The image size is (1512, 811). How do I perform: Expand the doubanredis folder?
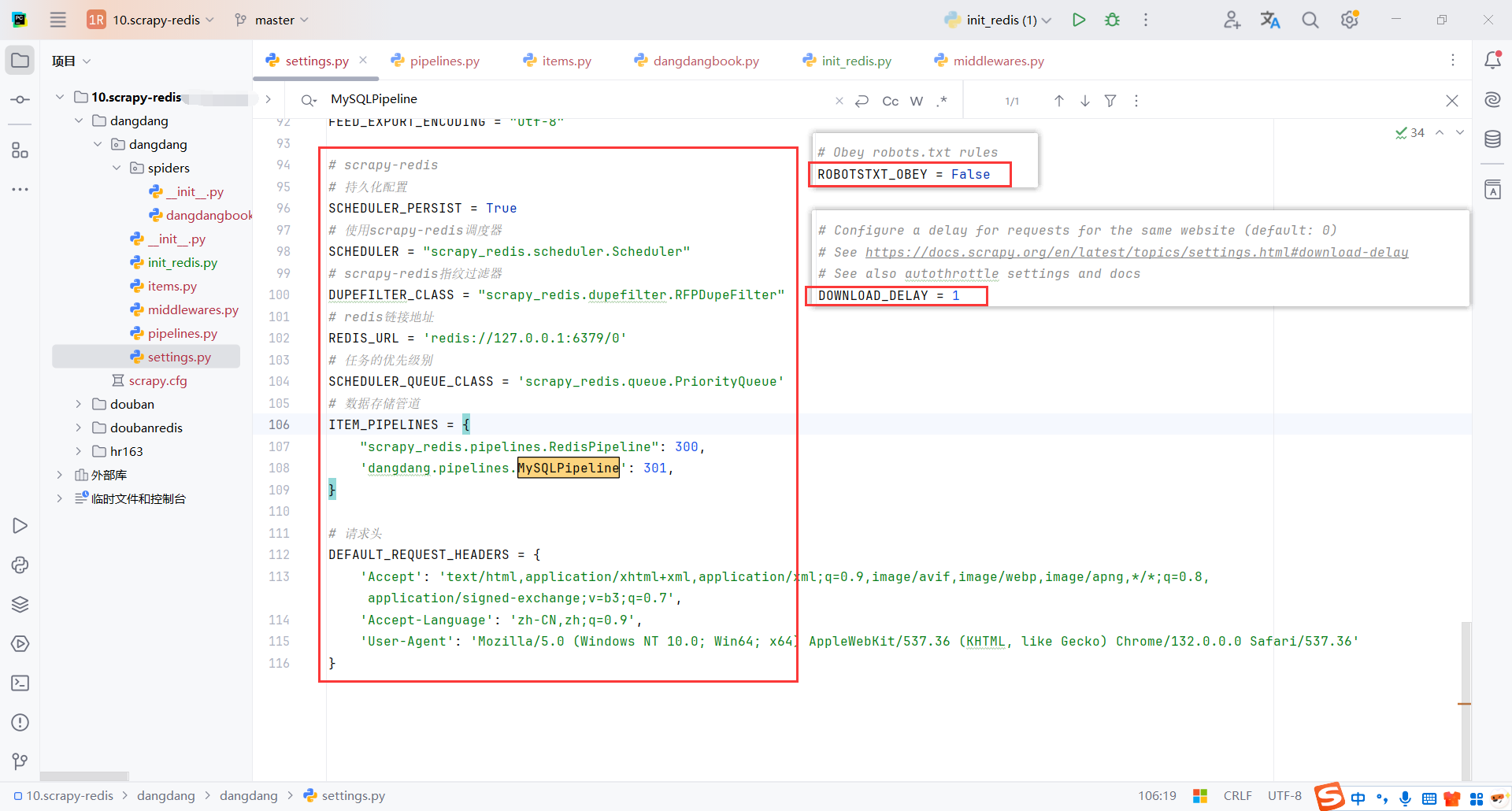click(78, 428)
